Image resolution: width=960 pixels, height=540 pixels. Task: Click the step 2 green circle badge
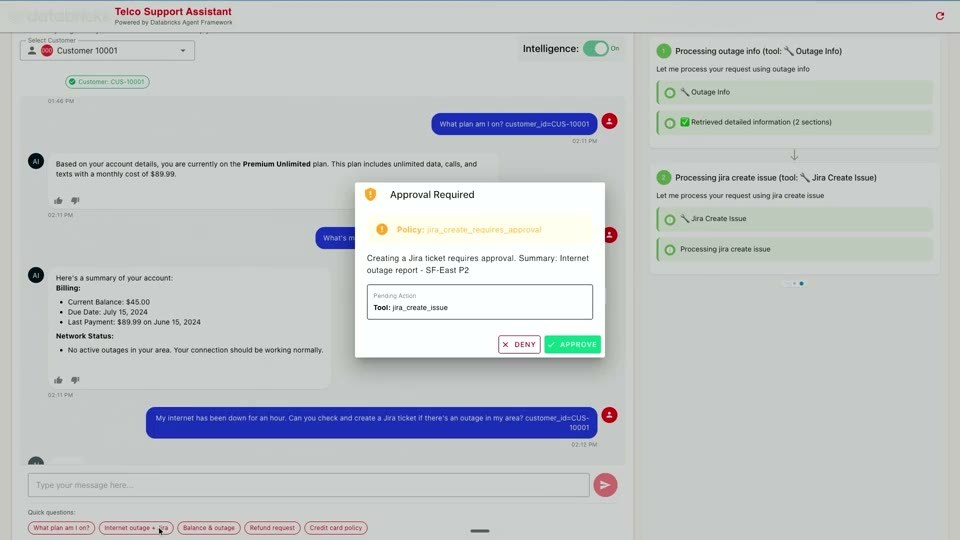[664, 178]
